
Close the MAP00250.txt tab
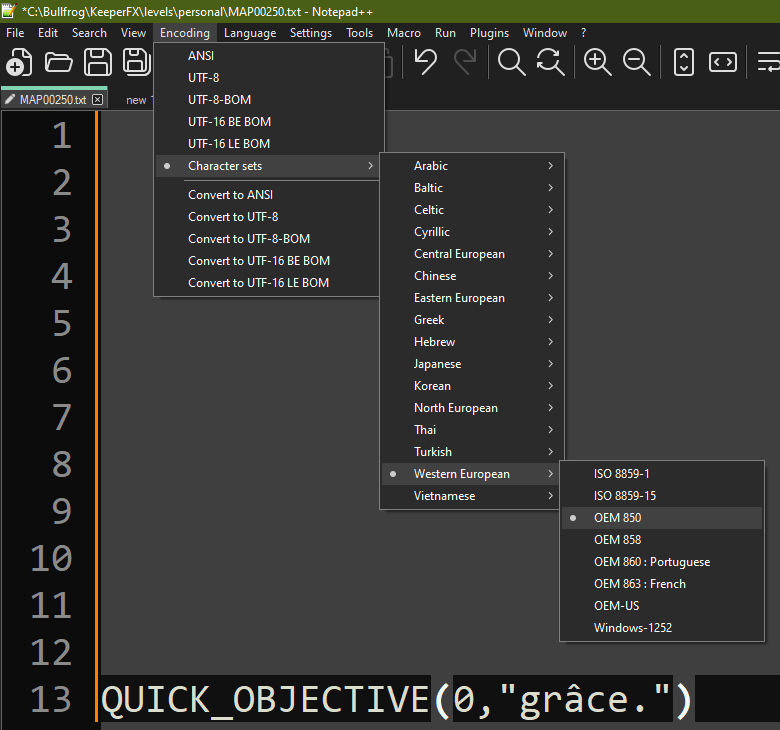click(97, 100)
